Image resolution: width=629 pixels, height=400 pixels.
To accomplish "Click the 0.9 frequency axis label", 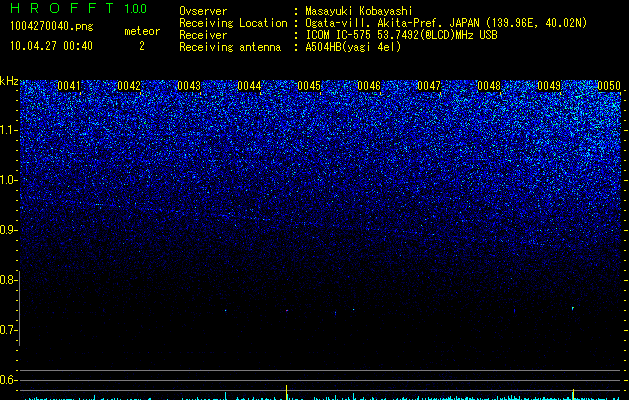I will [8, 230].
